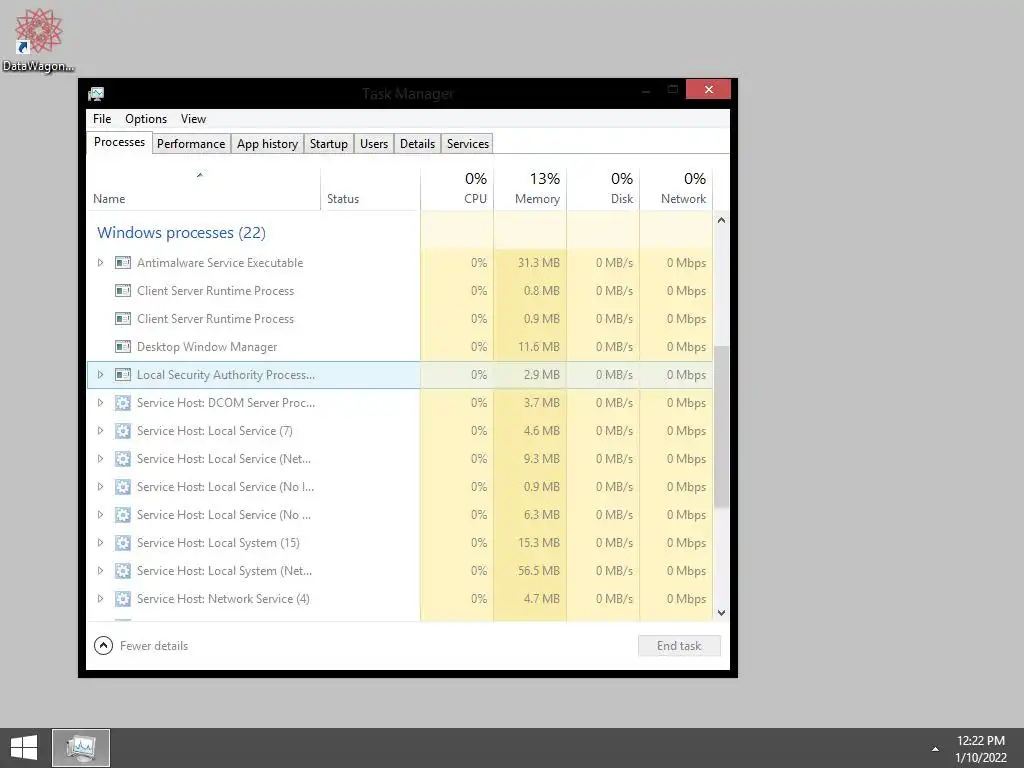The width and height of the screenshot is (1024, 768).
Task: Close the Task Manager window
Action: 709,89
